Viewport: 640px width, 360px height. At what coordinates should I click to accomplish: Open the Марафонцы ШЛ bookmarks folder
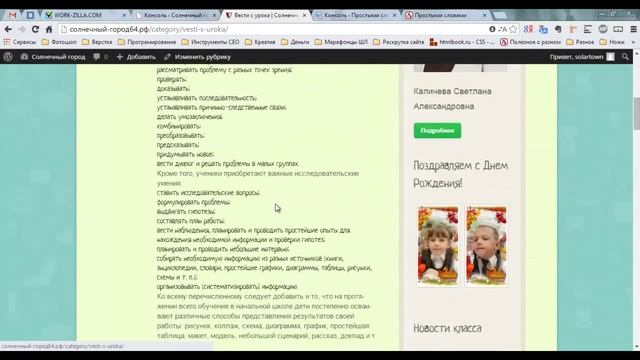point(341,42)
